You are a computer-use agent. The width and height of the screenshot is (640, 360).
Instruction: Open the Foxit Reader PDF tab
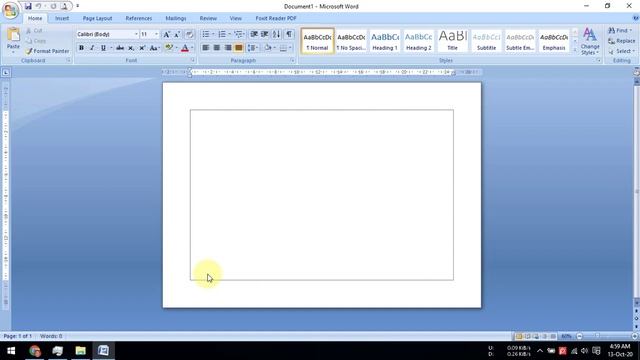276,18
